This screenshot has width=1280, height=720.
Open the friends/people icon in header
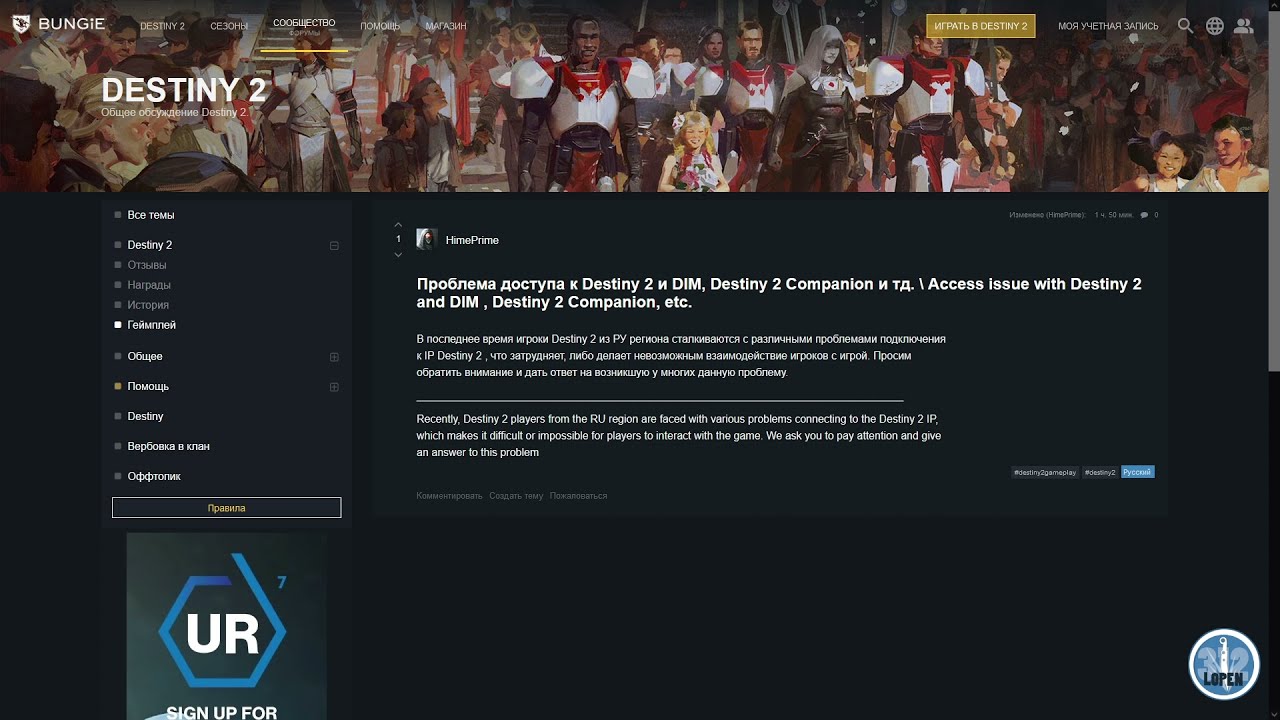coord(1243,26)
